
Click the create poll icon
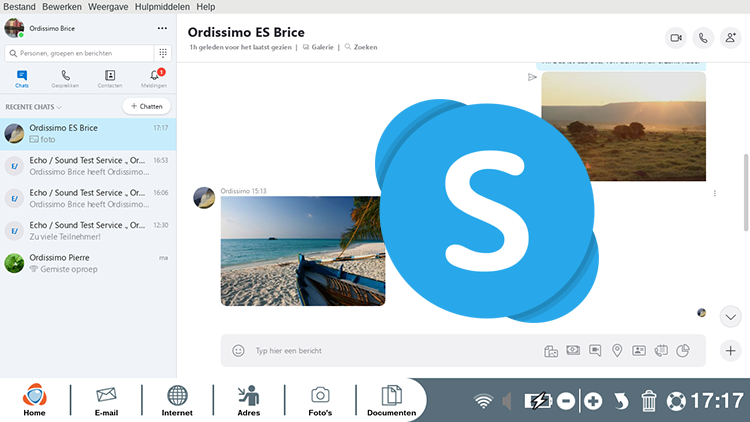(683, 351)
